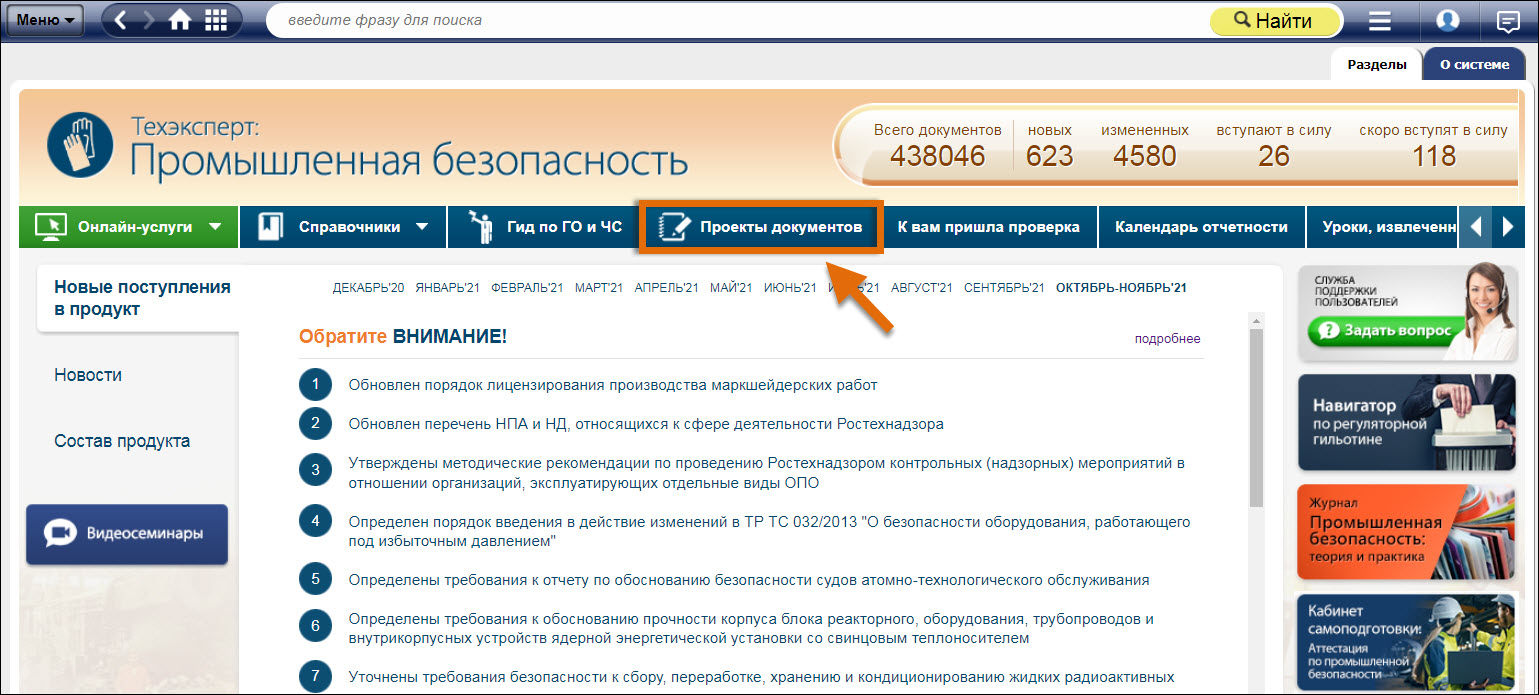This screenshot has width=1539, height=695.
Task: Open link about ТР ТС 032/2013 changes
Action: (769, 531)
